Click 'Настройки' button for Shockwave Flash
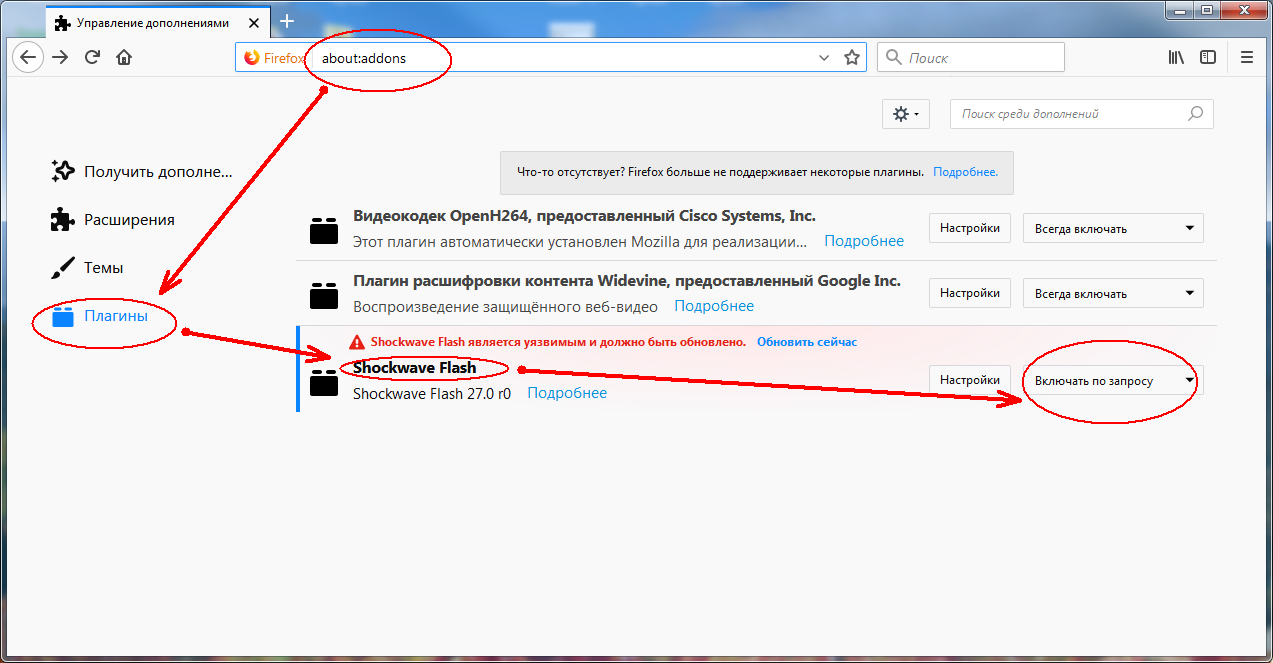This screenshot has width=1273, height=663. (969, 380)
